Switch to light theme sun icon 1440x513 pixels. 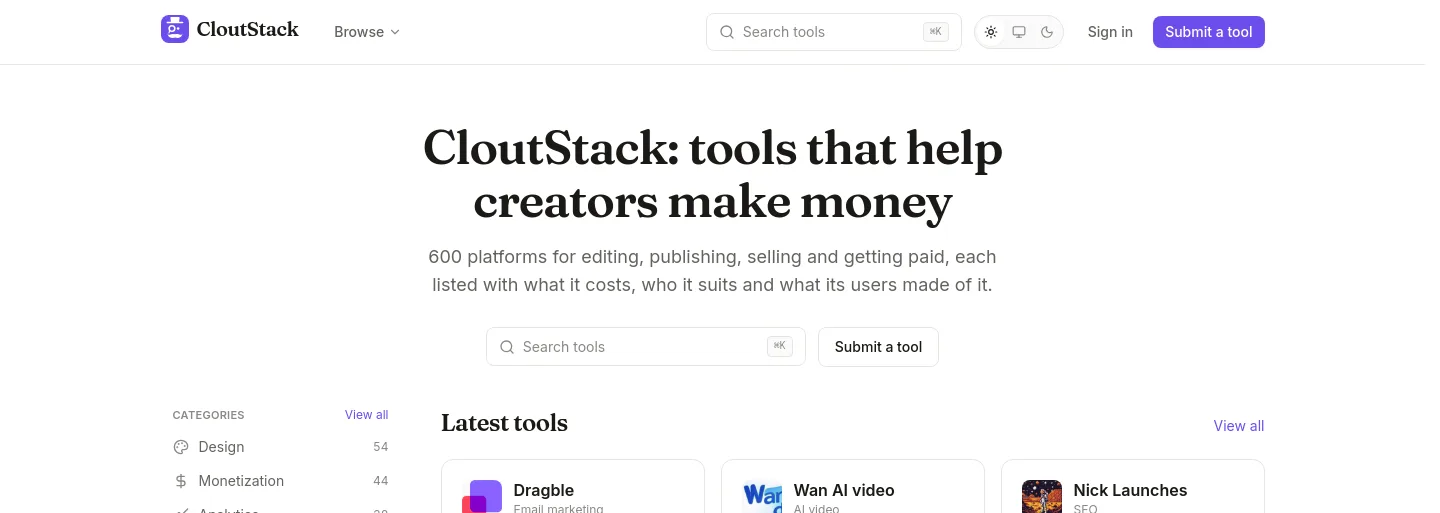click(991, 32)
